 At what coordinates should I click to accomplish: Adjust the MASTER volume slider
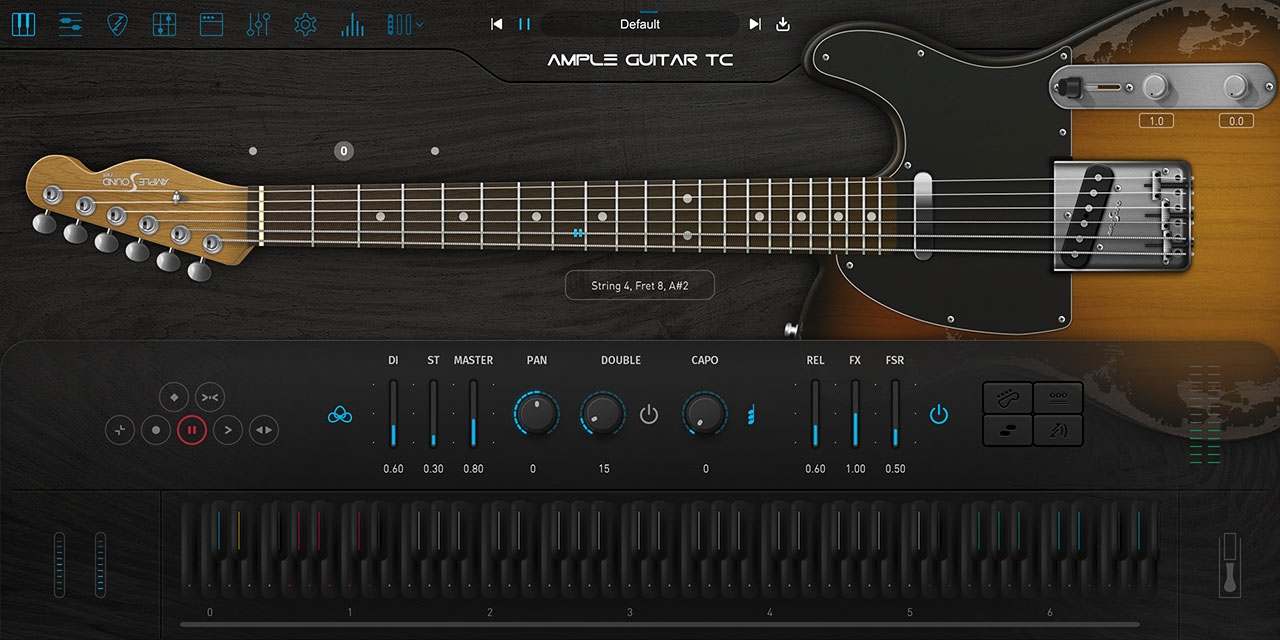(473, 413)
